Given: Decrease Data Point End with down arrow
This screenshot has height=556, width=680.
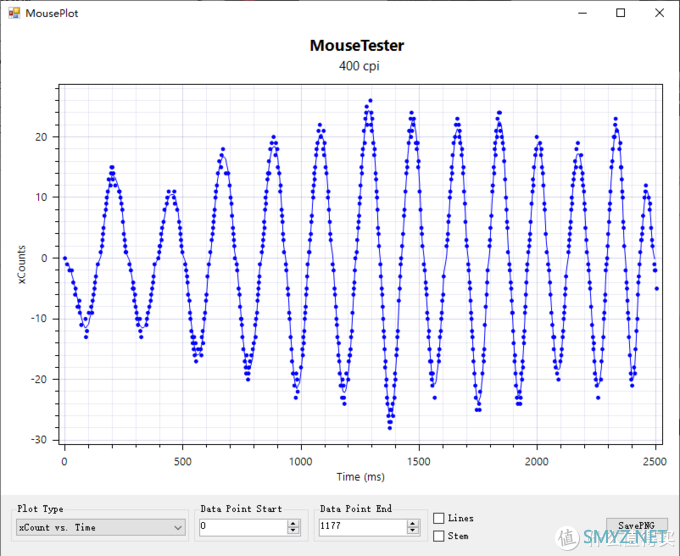Looking at the screenshot, I should (413, 531).
